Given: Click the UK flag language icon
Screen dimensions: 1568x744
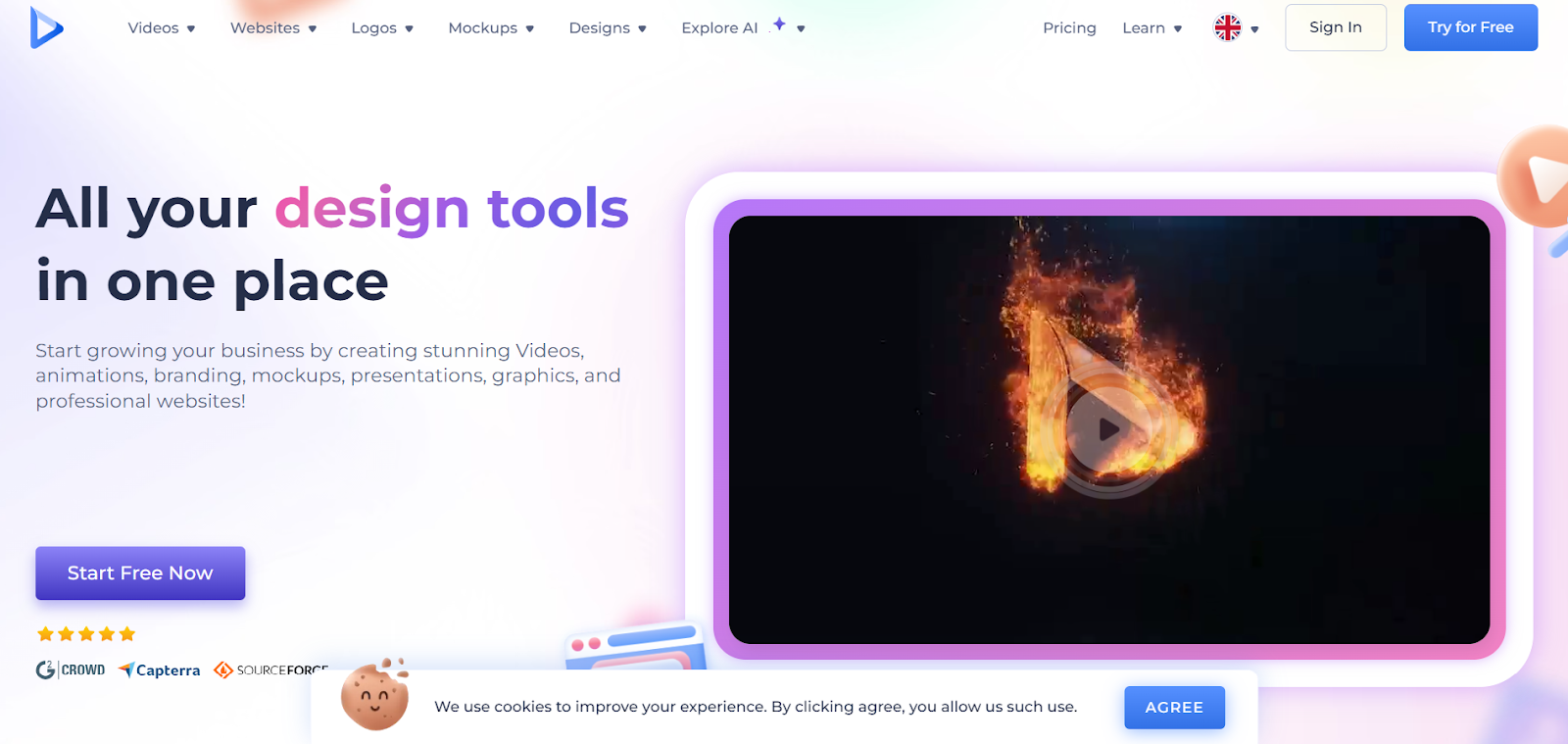Looking at the screenshot, I should [x=1228, y=27].
